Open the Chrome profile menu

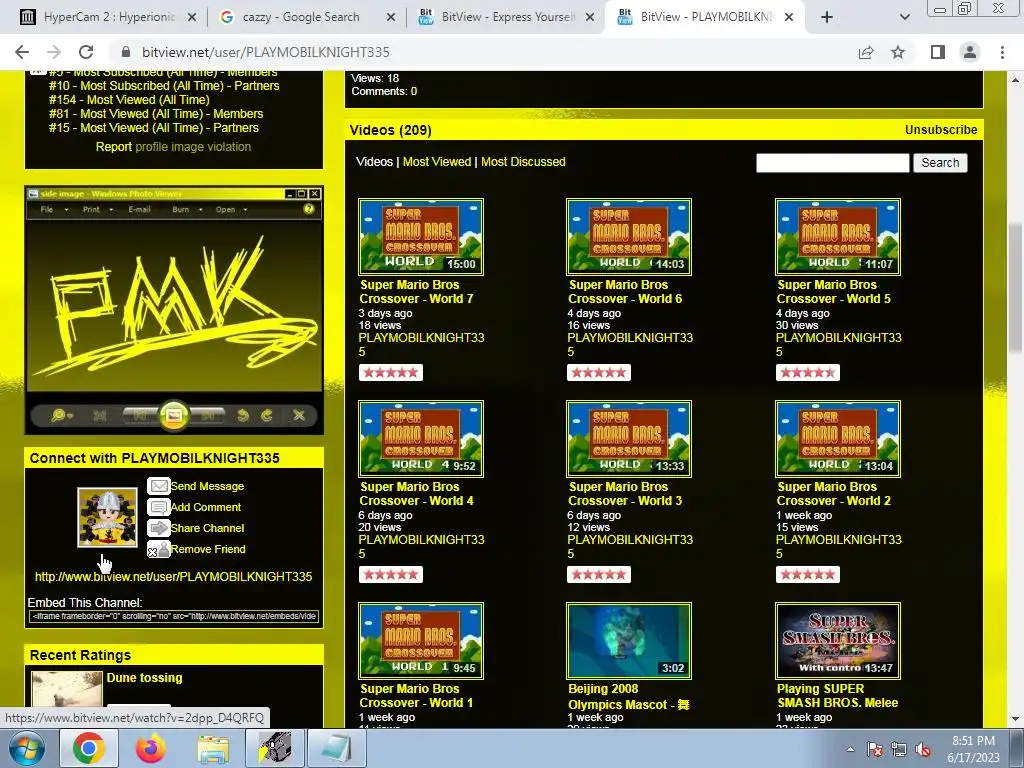(970, 52)
